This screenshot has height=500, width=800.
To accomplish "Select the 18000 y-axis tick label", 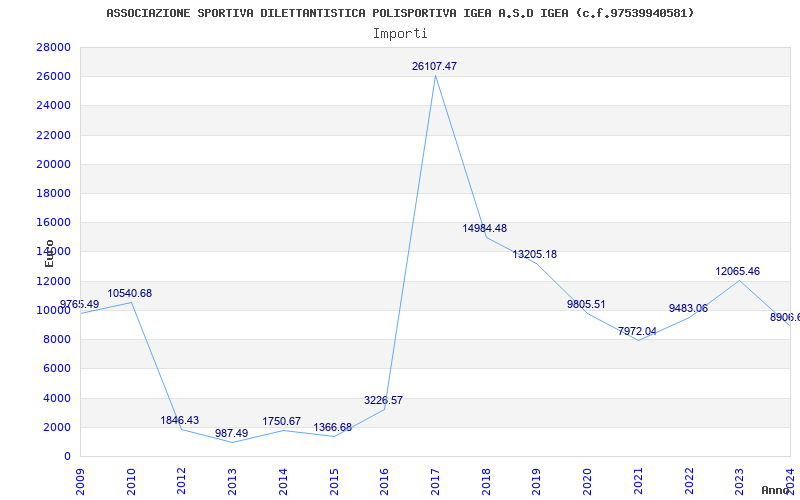I will [54, 193].
